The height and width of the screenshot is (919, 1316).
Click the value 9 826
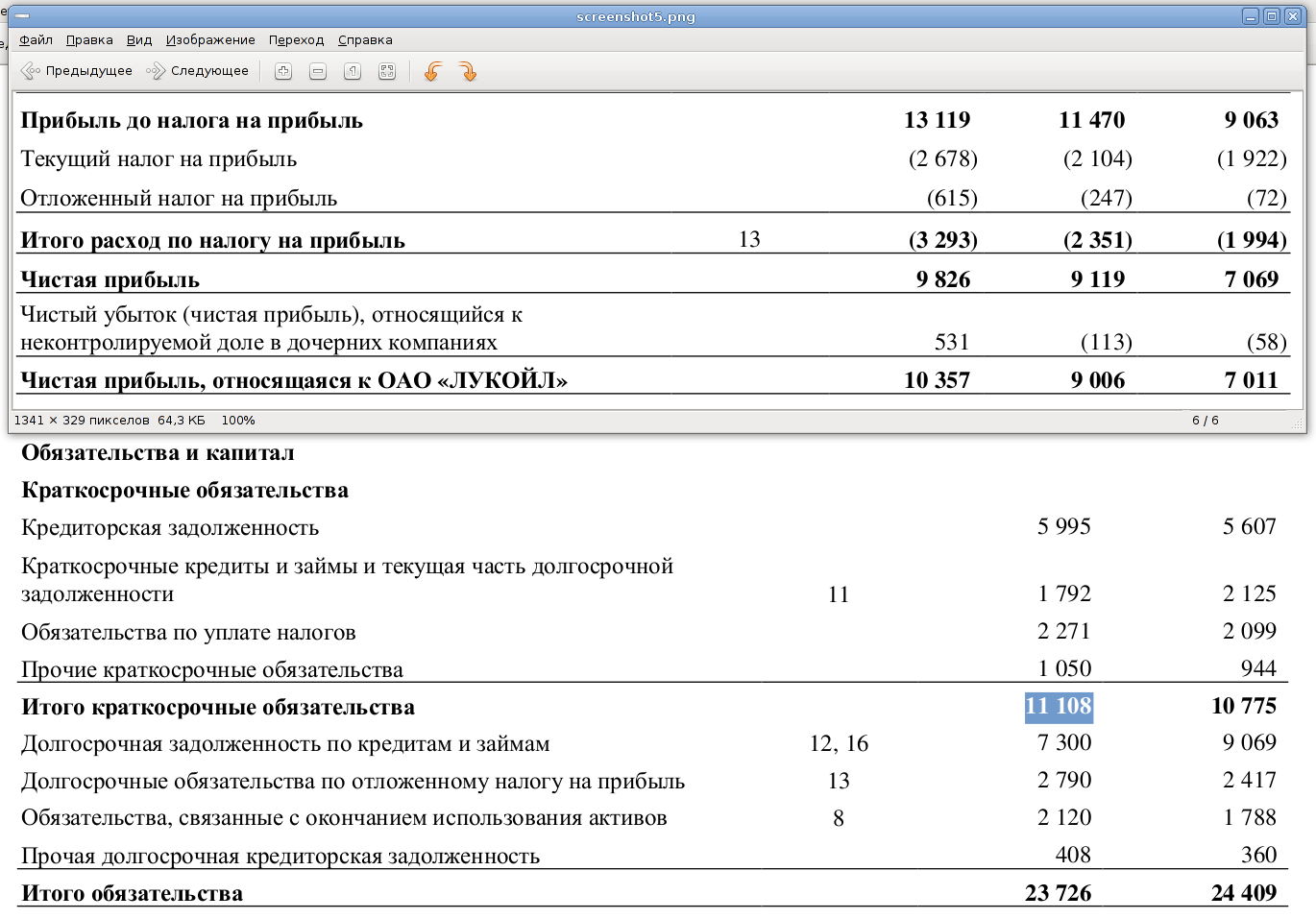(943, 279)
